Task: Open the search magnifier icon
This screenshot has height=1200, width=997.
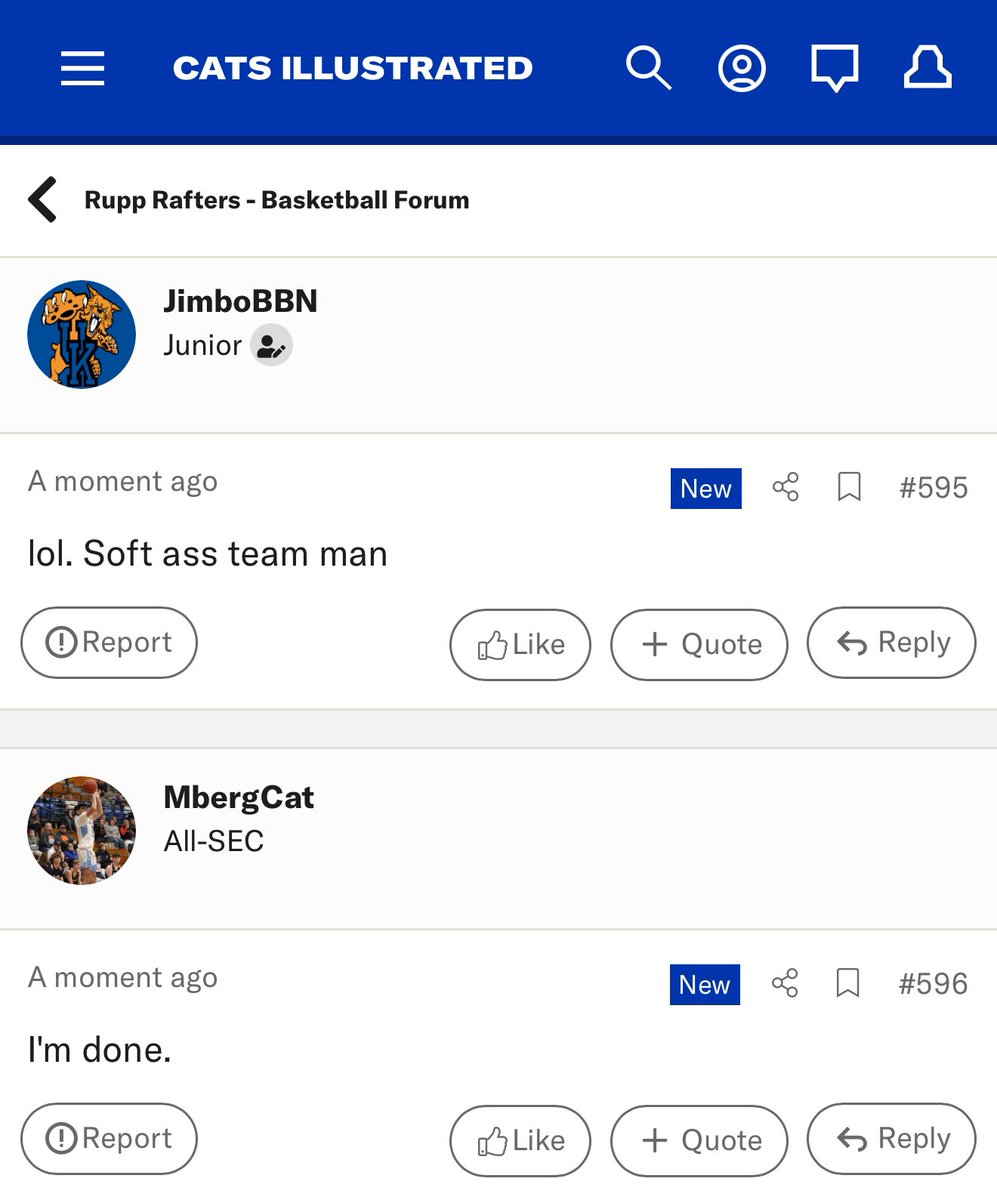Action: [648, 68]
